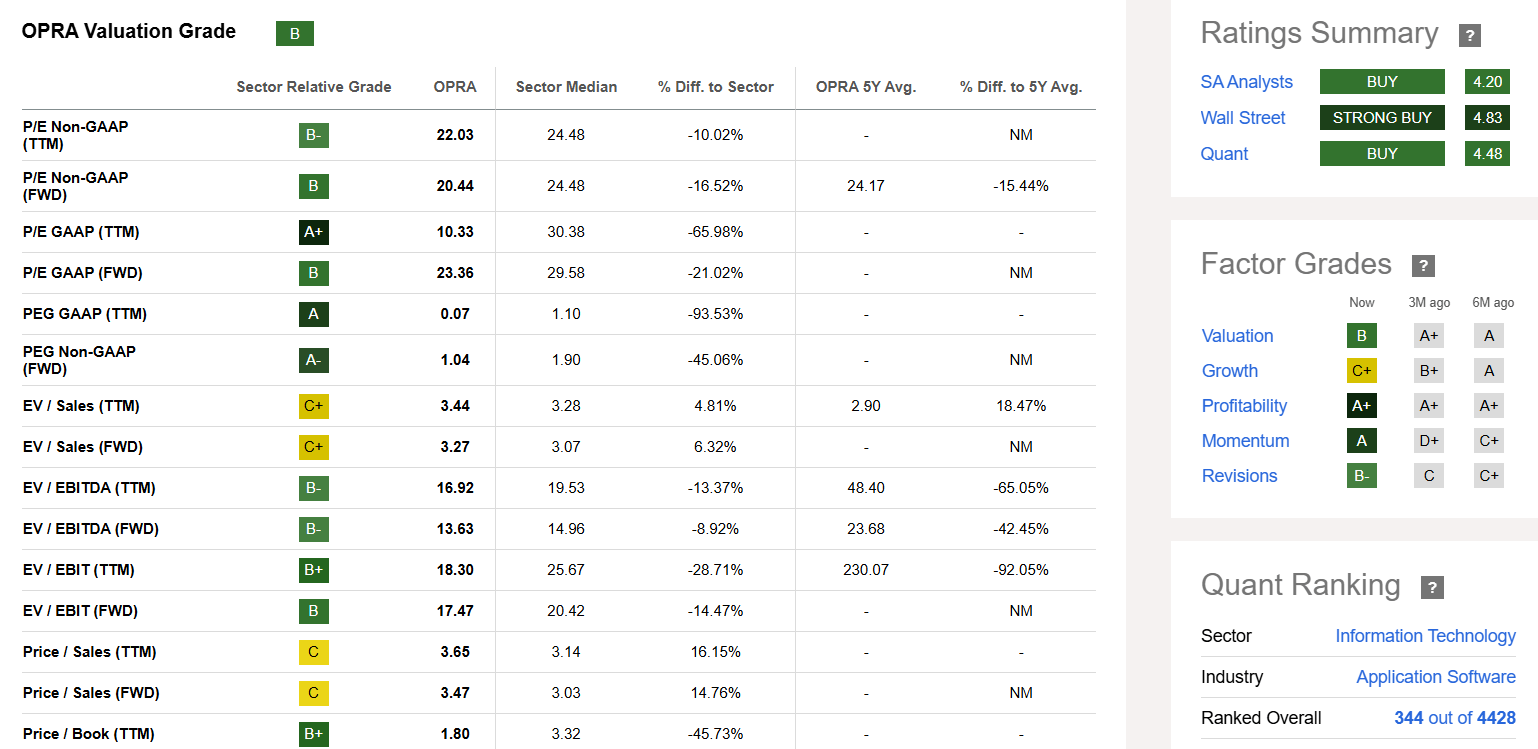Open the Application Software industry link
Screen dimensions: 1538x749
pos(1435,677)
